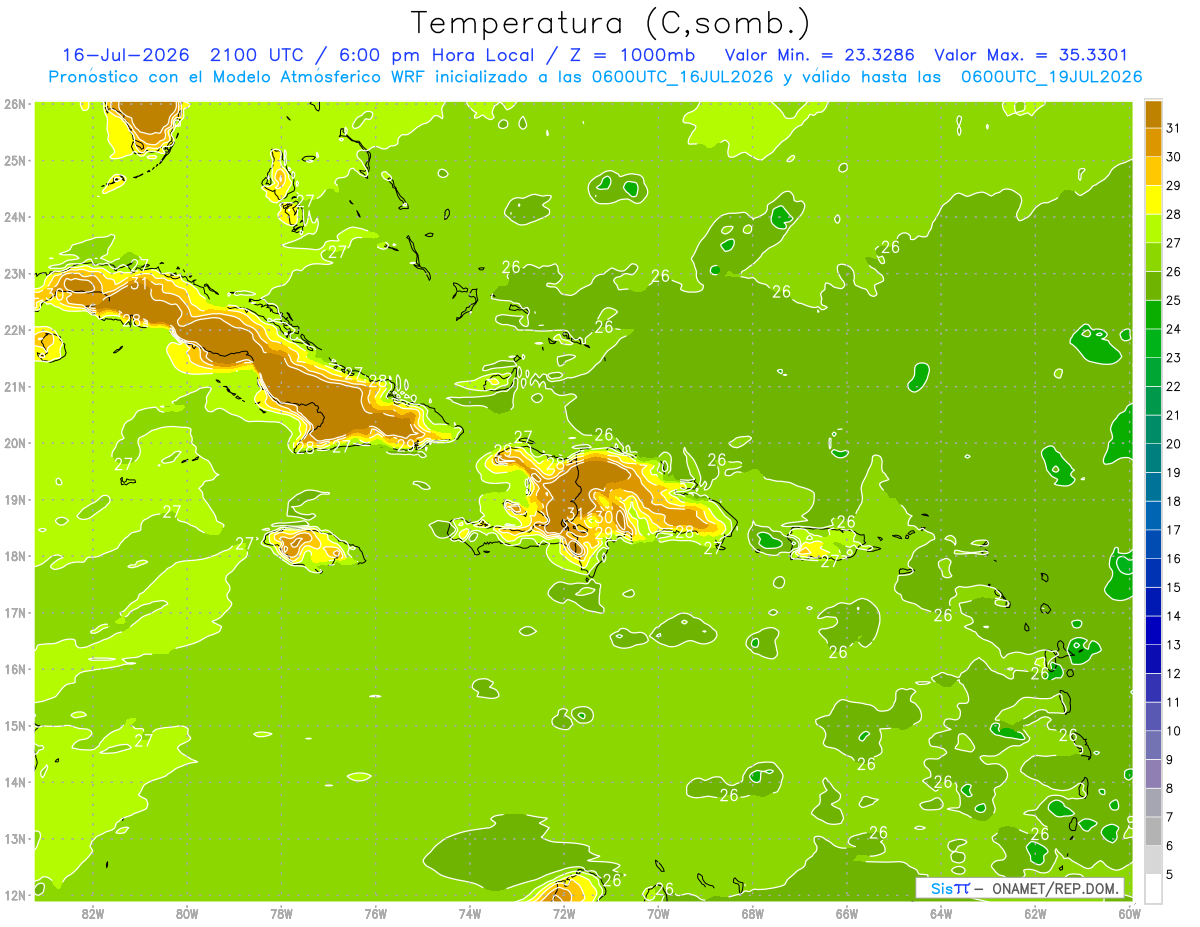Click the legend scale value 13

[1173, 645]
